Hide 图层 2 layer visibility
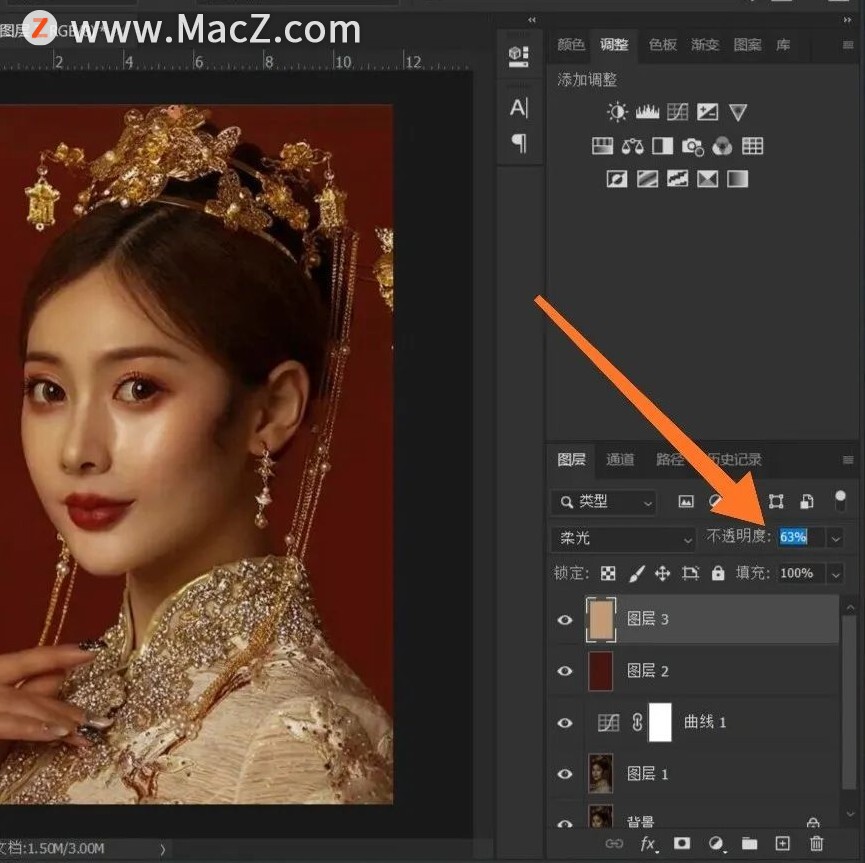Viewport: 865px width, 863px height. coord(564,671)
